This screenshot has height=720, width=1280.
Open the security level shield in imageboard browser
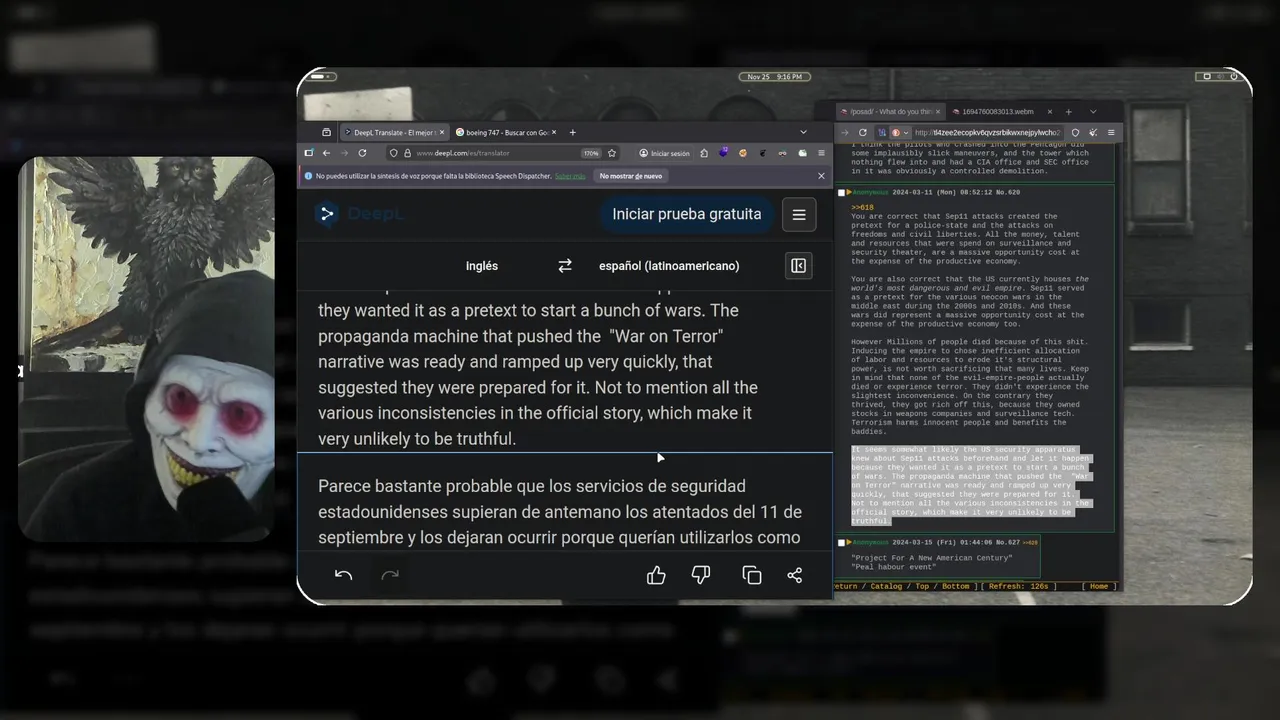coord(1075,132)
